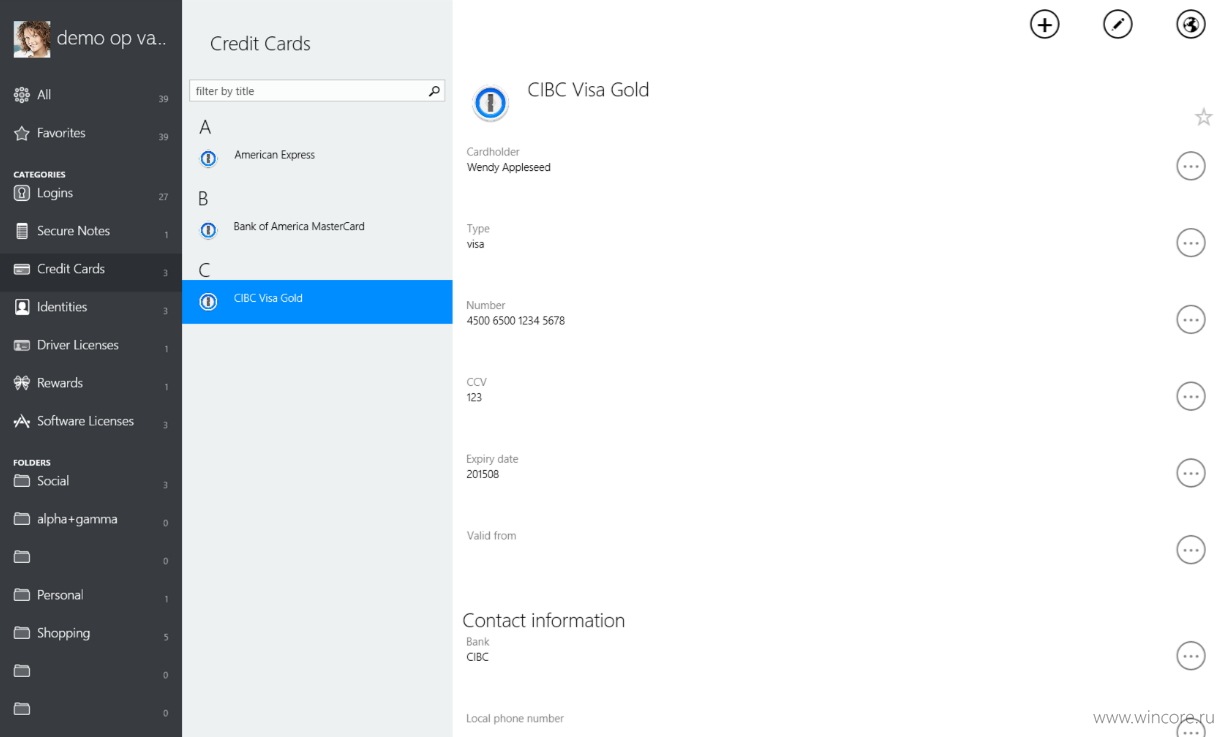The image size is (1227, 737).
Task: Open the Driver Licenses category
Action: click(90, 345)
